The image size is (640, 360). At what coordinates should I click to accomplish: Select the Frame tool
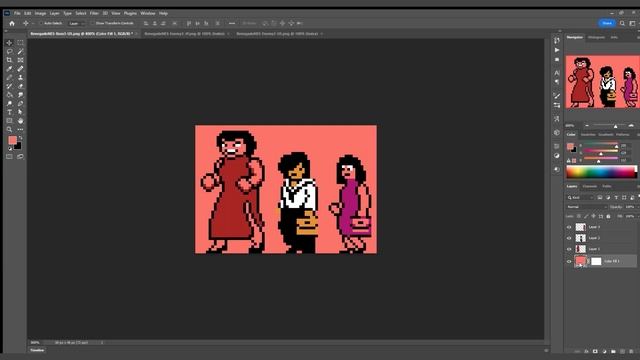coord(20,60)
